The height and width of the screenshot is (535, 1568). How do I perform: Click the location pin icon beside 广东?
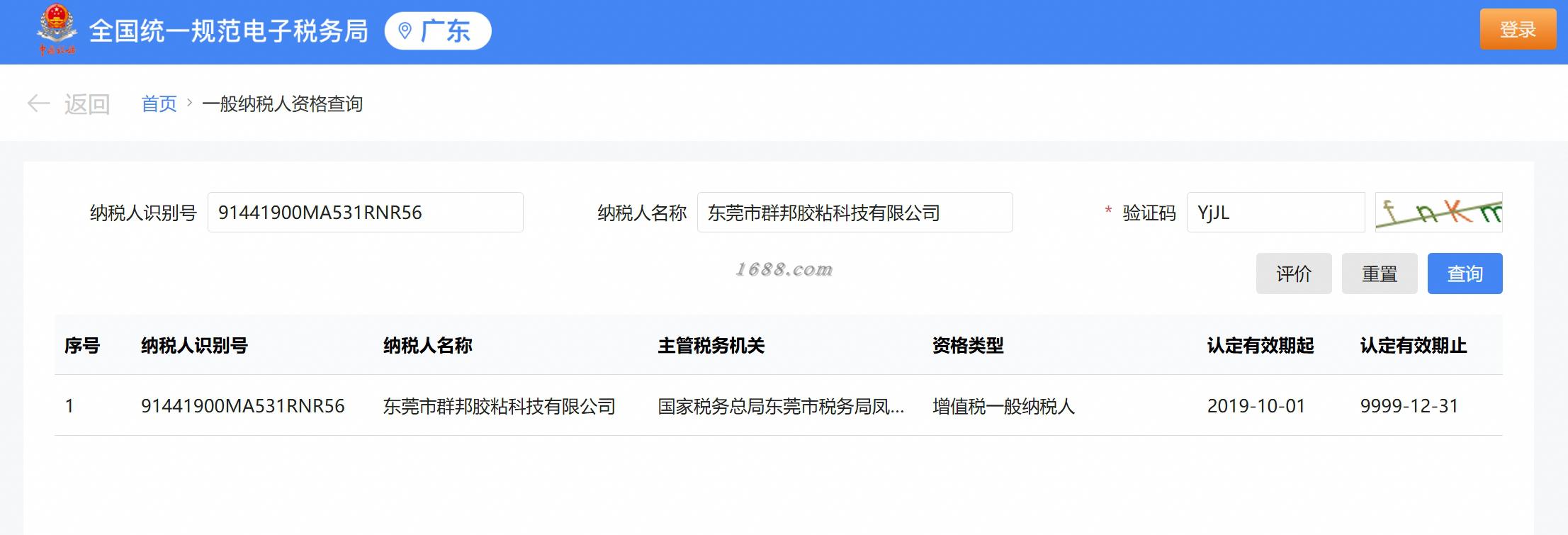[x=405, y=30]
